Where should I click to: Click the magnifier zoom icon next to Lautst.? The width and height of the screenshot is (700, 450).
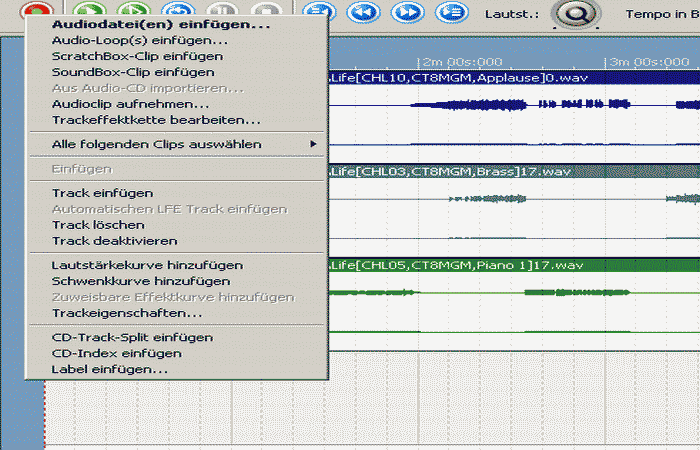[x=575, y=14]
